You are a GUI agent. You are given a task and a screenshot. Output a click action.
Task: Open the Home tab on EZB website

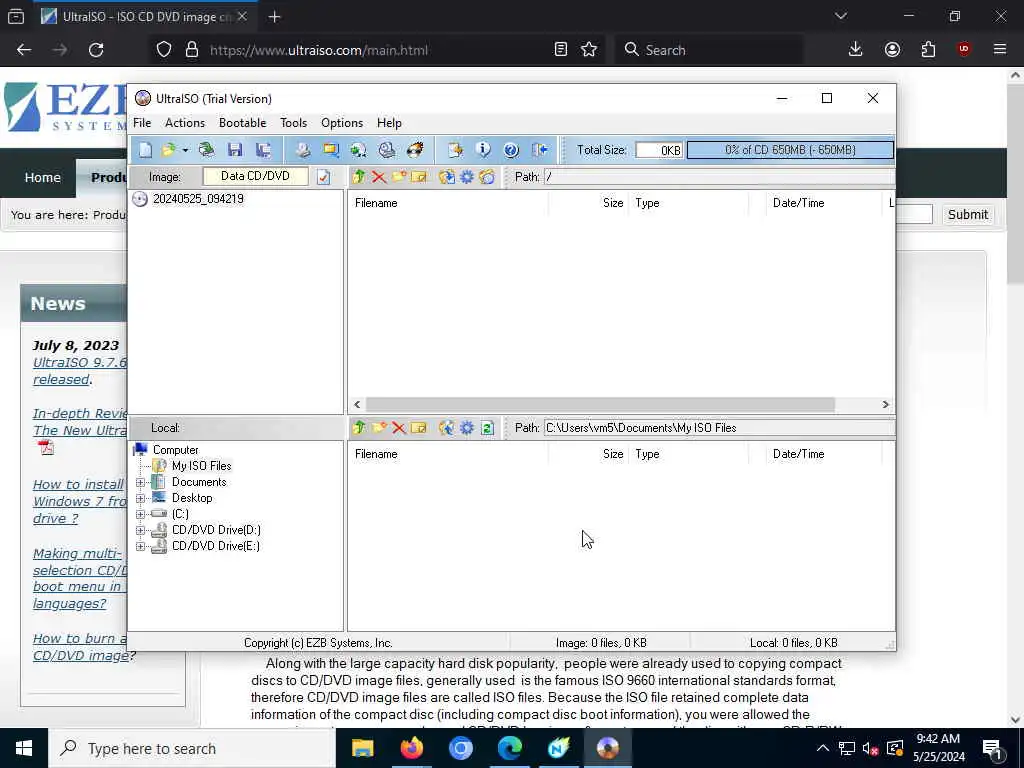tap(42, 178)
